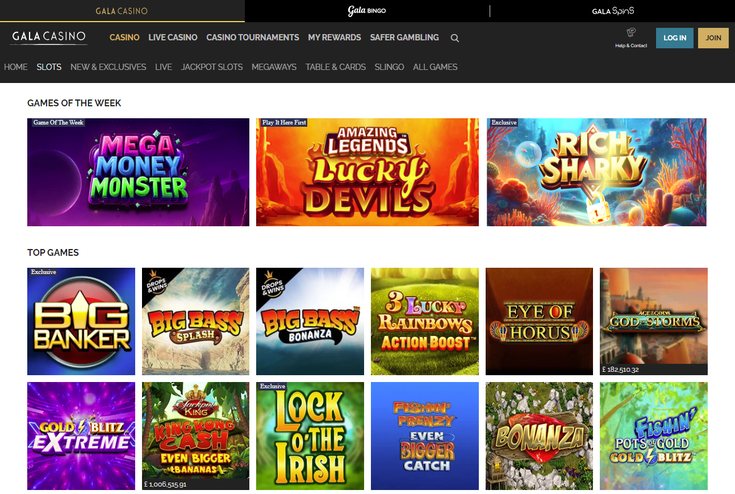The width and height of the screenshot is (735, 494).
Task: Launch Fishin' Frenzy Even Bigger Catch tile
Action: (425, 436)
